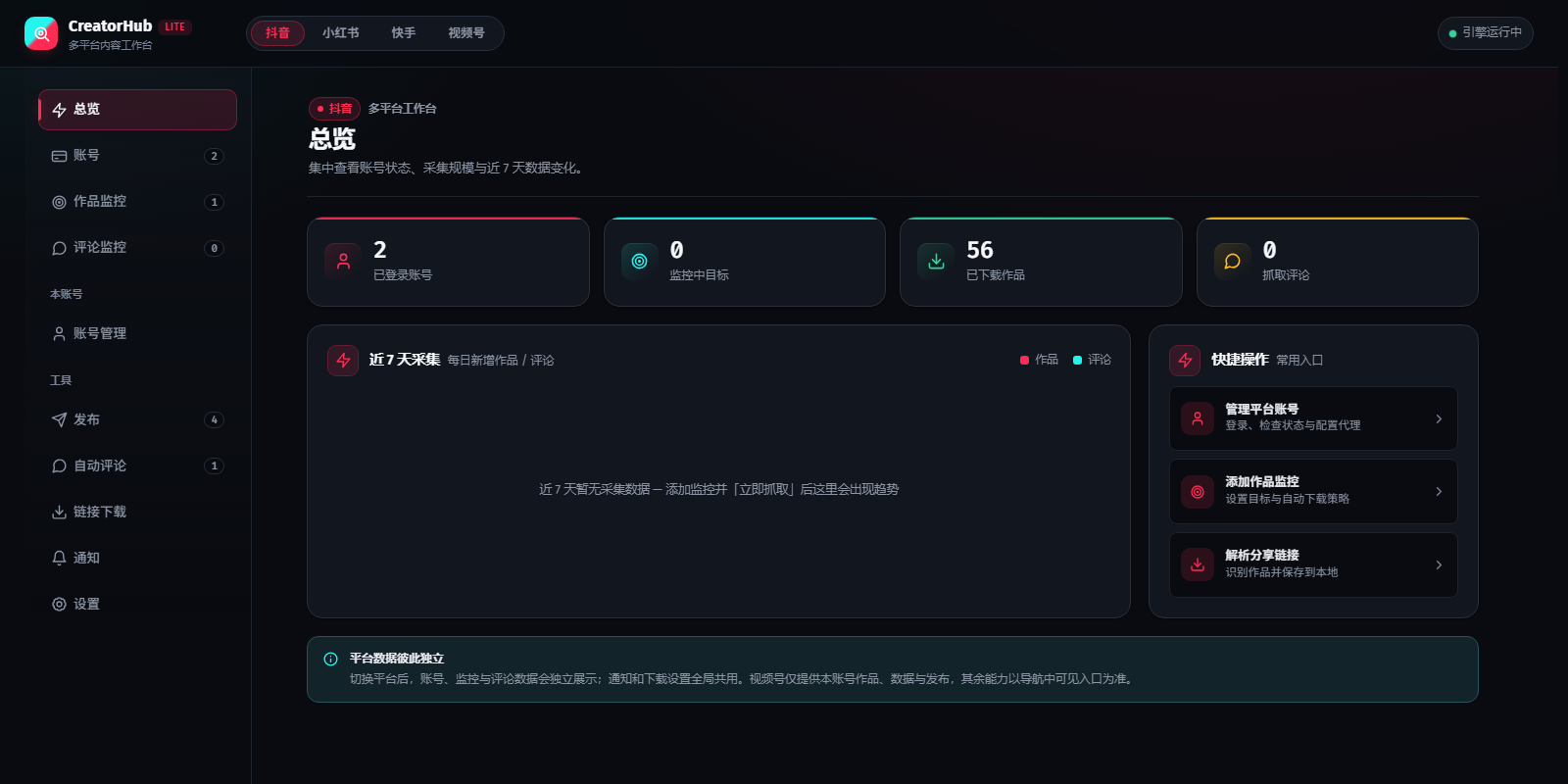Image resolution: width=1568 pixels, height=784 pixels.
Task: Click the 已下载作品 download icon
Action: coord(936,262)
